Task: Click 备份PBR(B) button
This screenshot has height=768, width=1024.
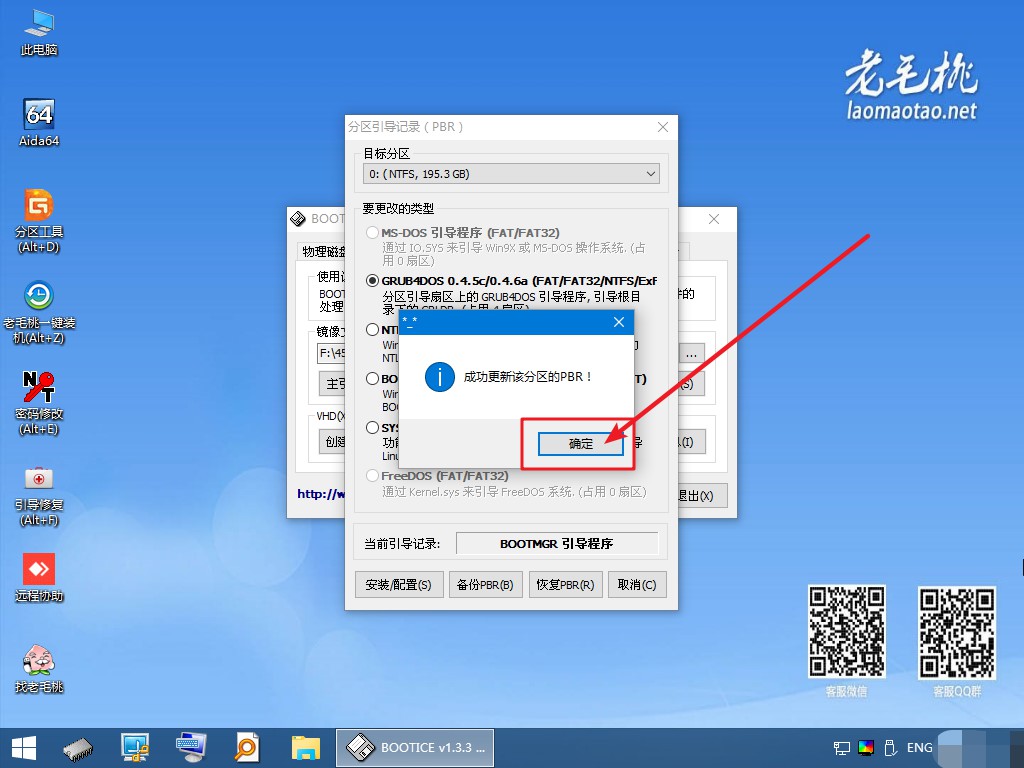Action: [x=485, y=584]
